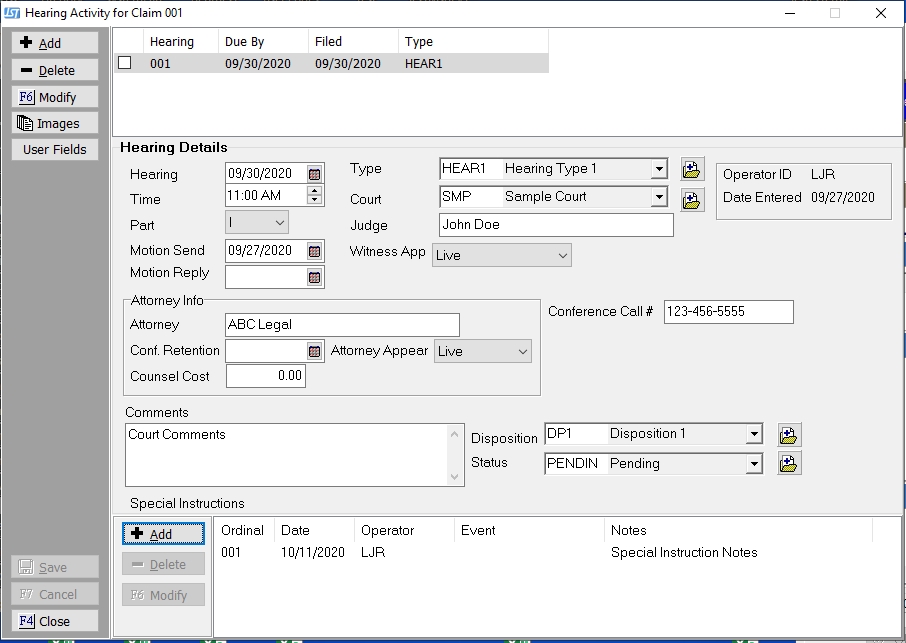Open calendar picker for Hearing date
Image resolution: width=906 pixels, height=643 pixels.
pos(315,174)
